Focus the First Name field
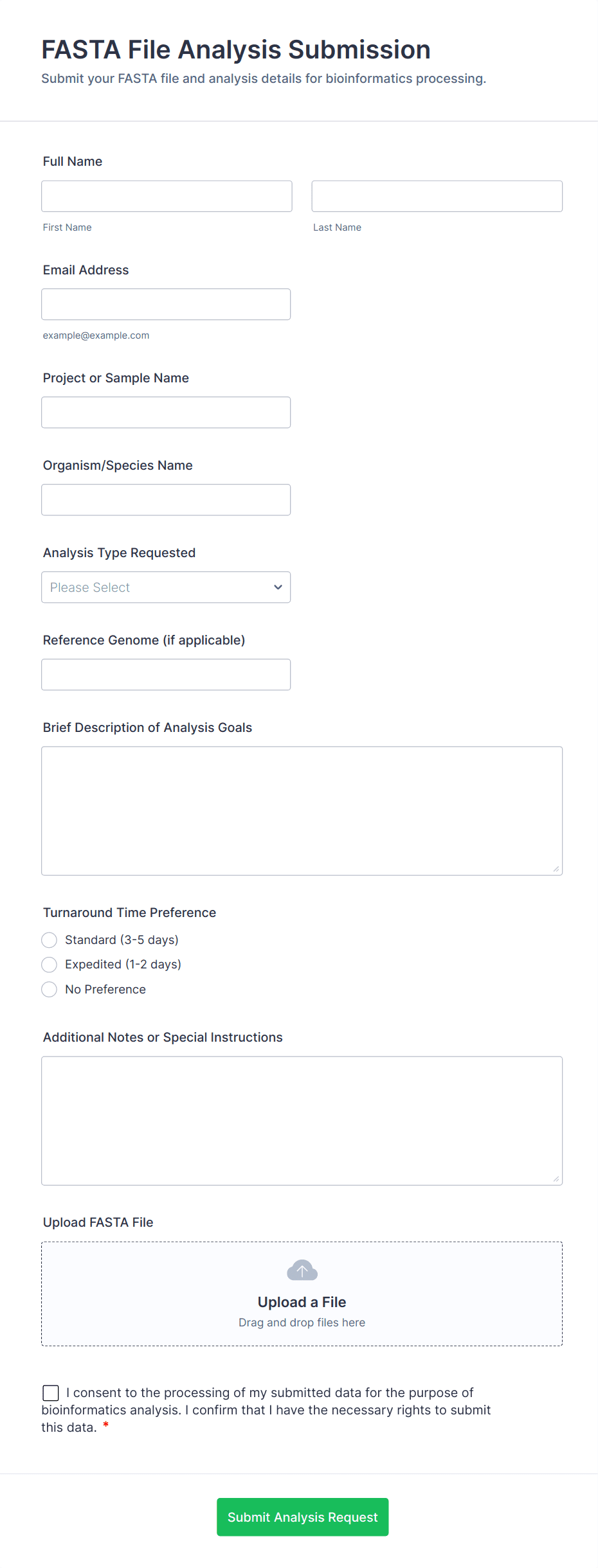The height and width of the screenshot is (1568, 598). click(x=167, y=196)
